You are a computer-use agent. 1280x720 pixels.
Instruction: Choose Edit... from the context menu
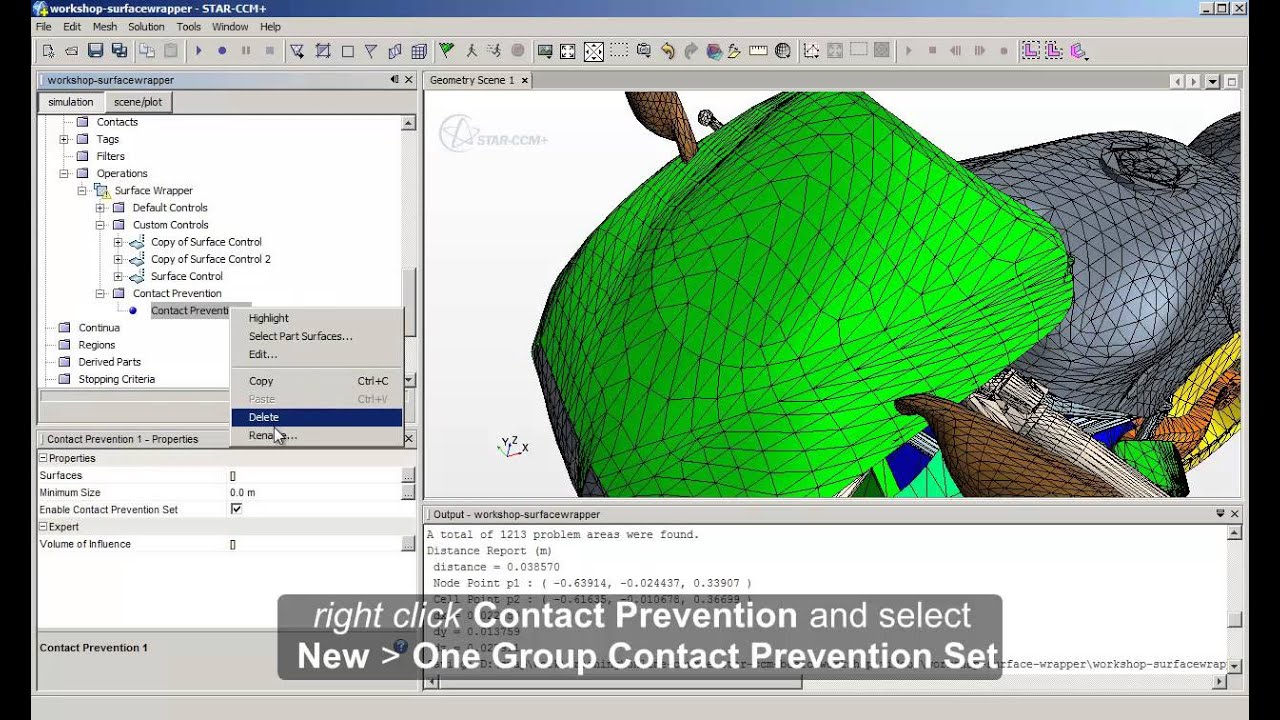[316, 354]
